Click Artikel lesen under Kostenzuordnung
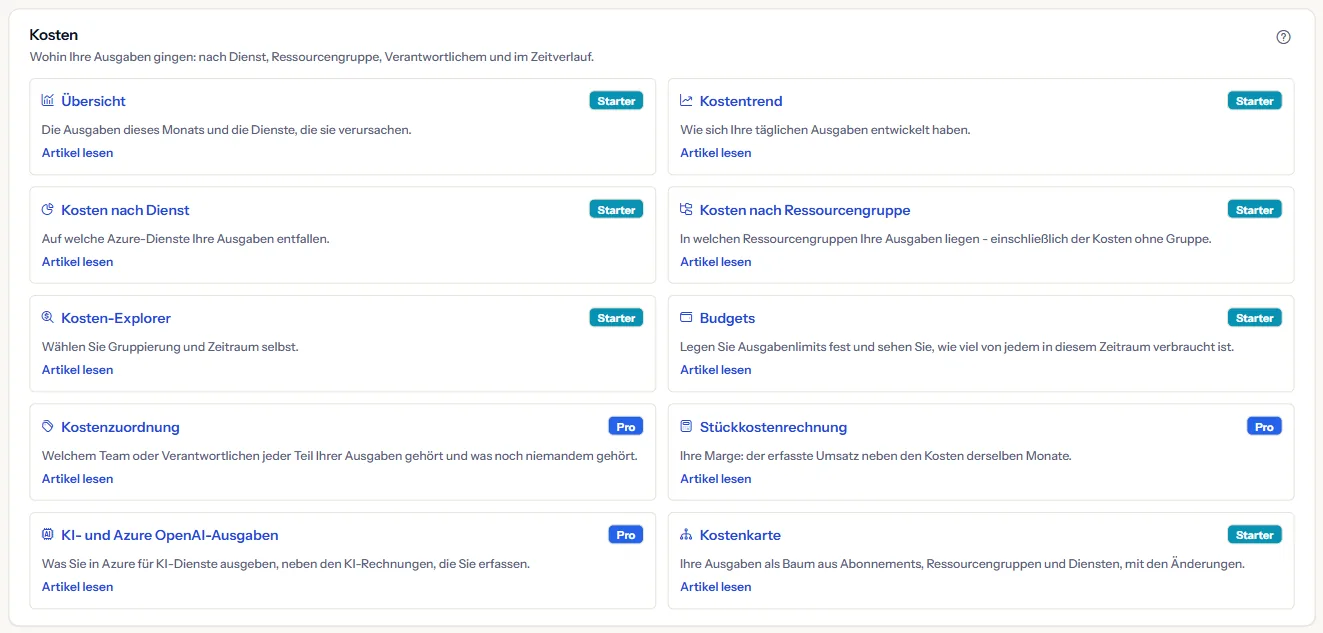This screenshot has height=633, width=1323. click(77, 479)
